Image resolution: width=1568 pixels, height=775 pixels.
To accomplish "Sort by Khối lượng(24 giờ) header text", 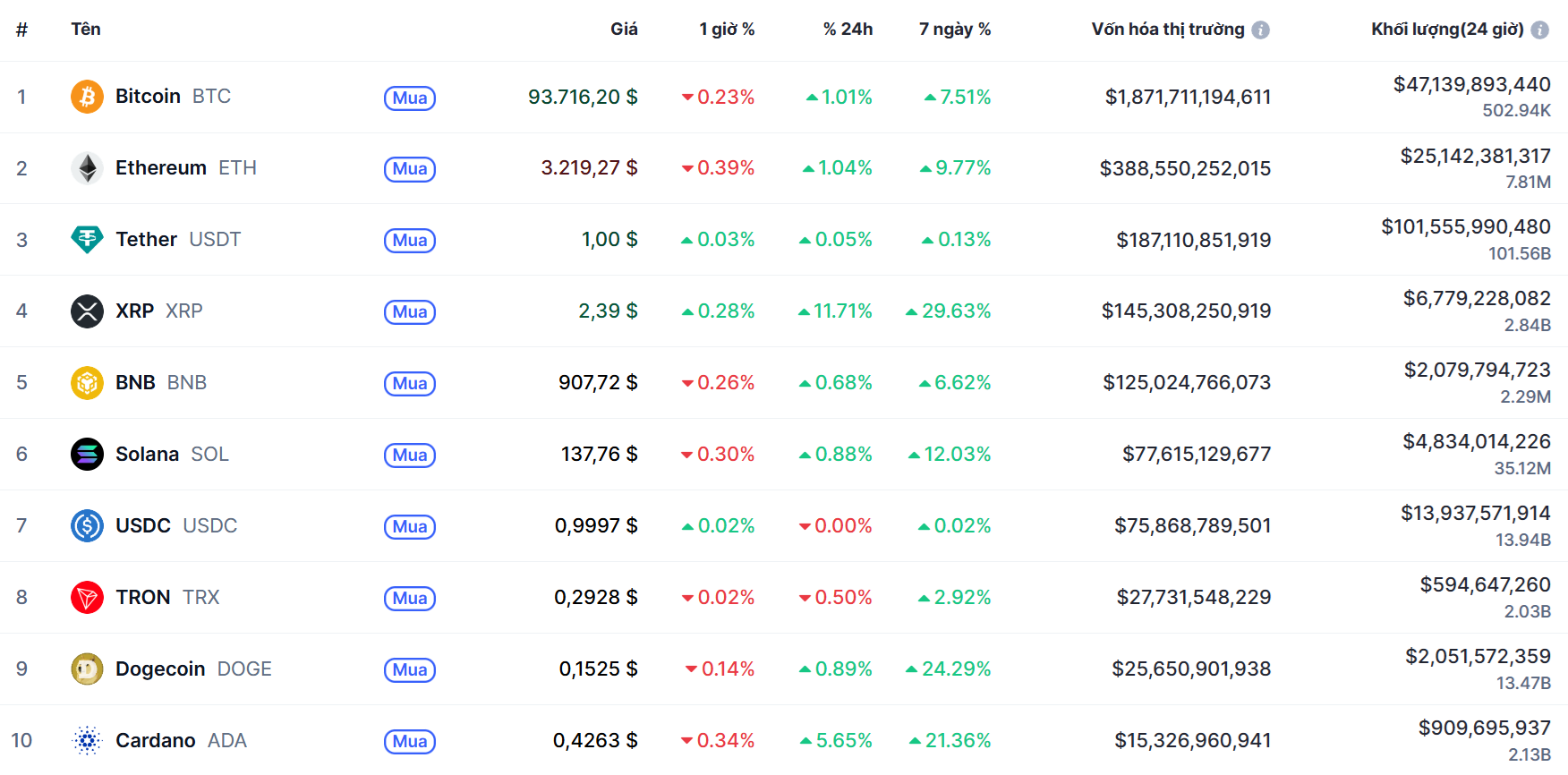I will (1447, 29).
